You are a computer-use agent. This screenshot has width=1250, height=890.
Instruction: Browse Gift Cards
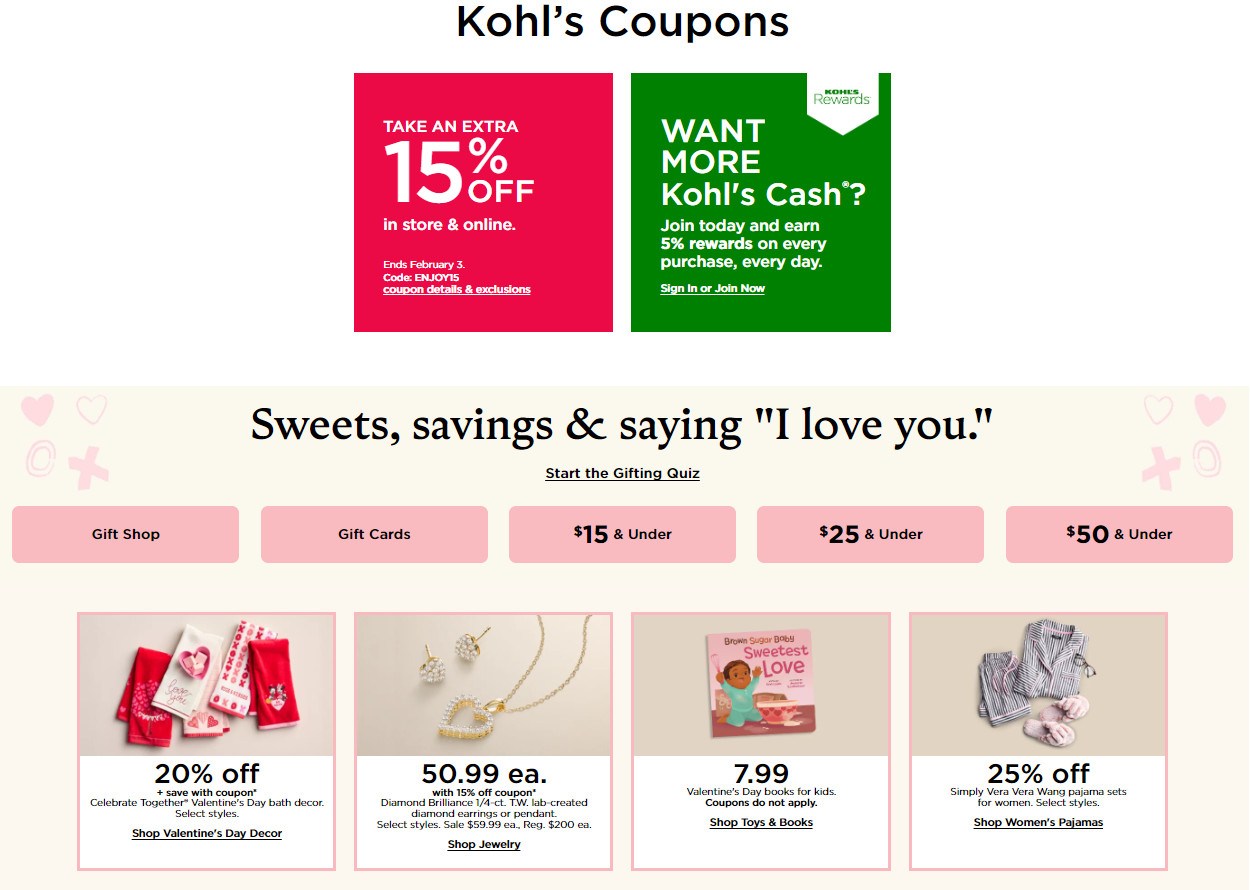pyautogui.click(x=373, y=534)
